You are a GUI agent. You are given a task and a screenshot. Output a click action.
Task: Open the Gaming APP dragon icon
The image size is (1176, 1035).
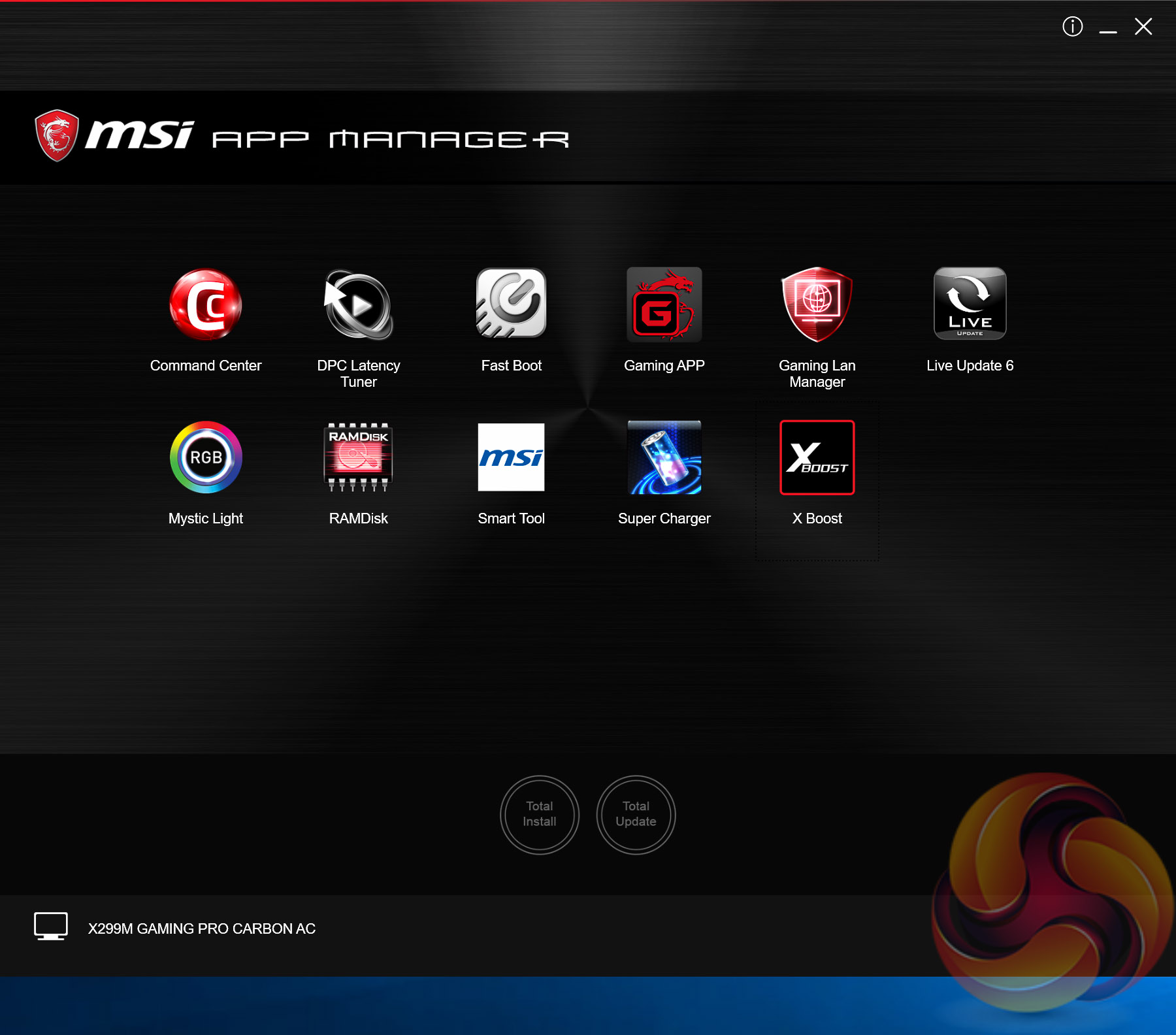pos(664,304)
